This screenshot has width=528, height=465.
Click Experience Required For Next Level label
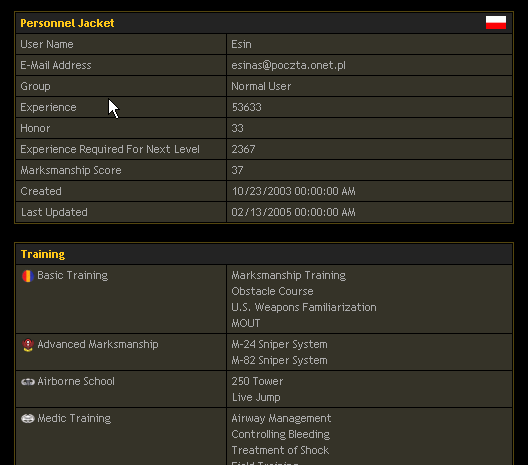coord(110,149)
